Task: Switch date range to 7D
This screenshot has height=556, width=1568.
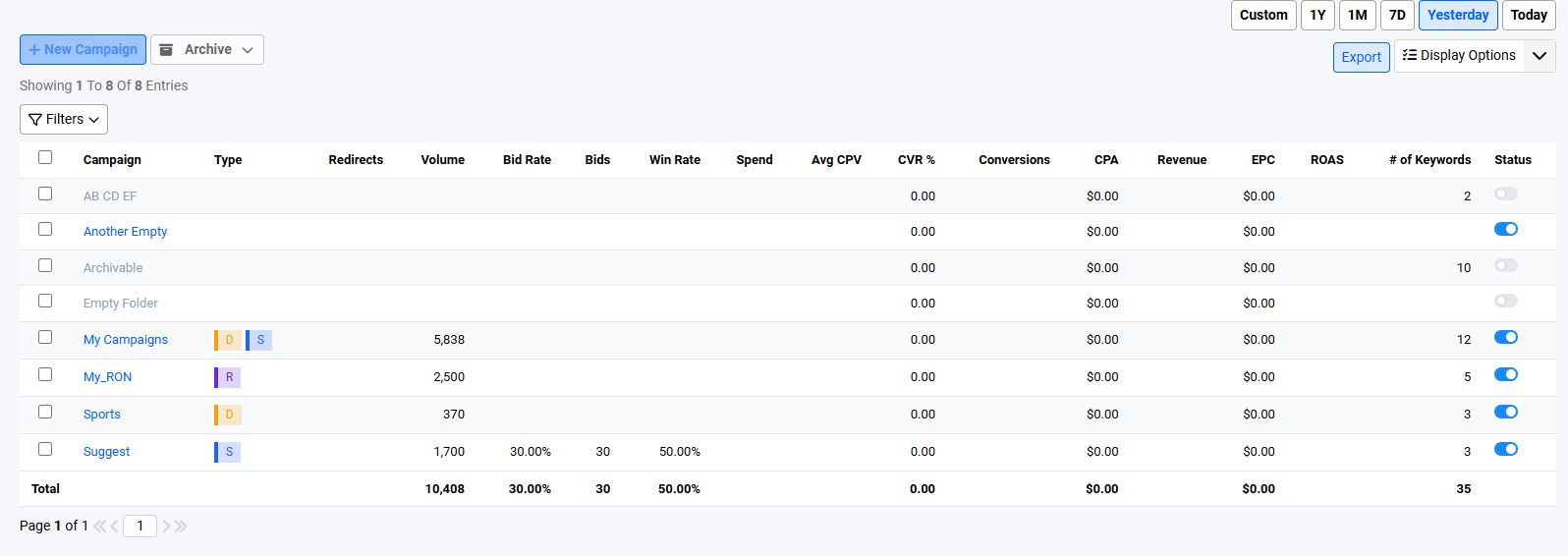Action: pos(1397,15)
